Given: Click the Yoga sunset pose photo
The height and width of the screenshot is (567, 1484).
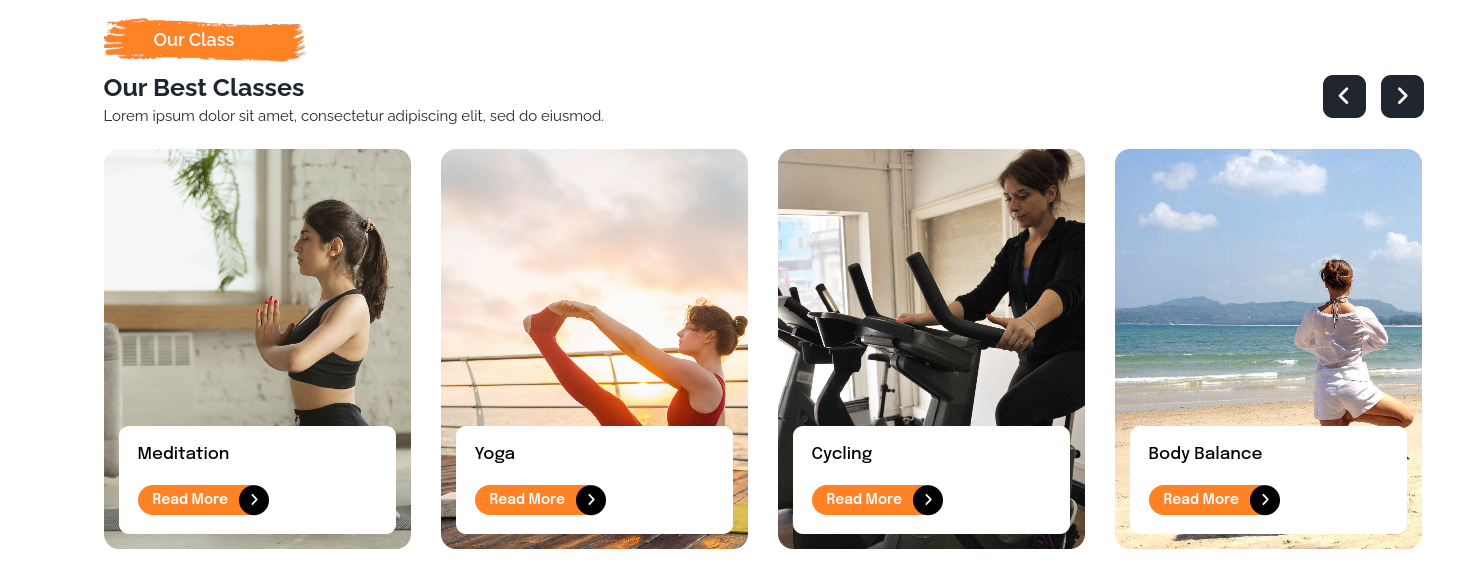Looking at the screenshot, I should (594, 288).
